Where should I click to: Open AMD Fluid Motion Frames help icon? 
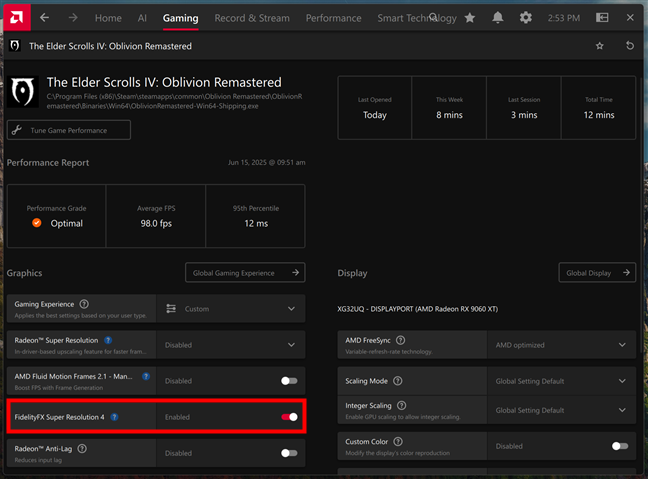[146, 376]
